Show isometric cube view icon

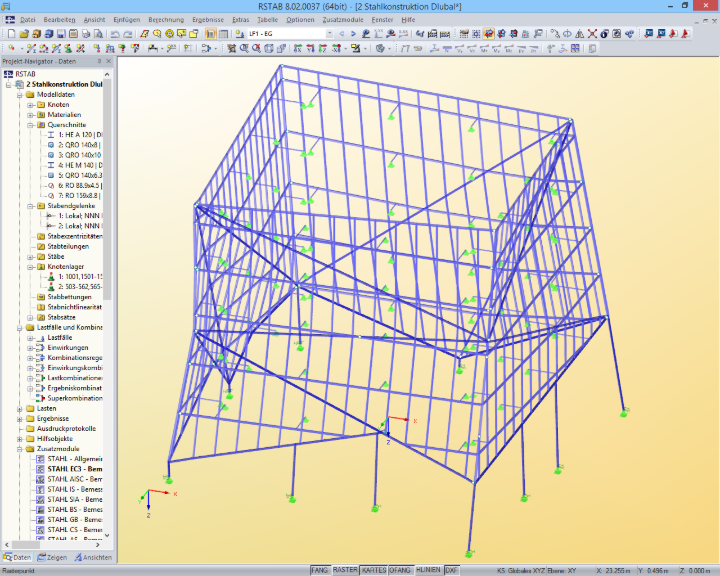point(269,48)
